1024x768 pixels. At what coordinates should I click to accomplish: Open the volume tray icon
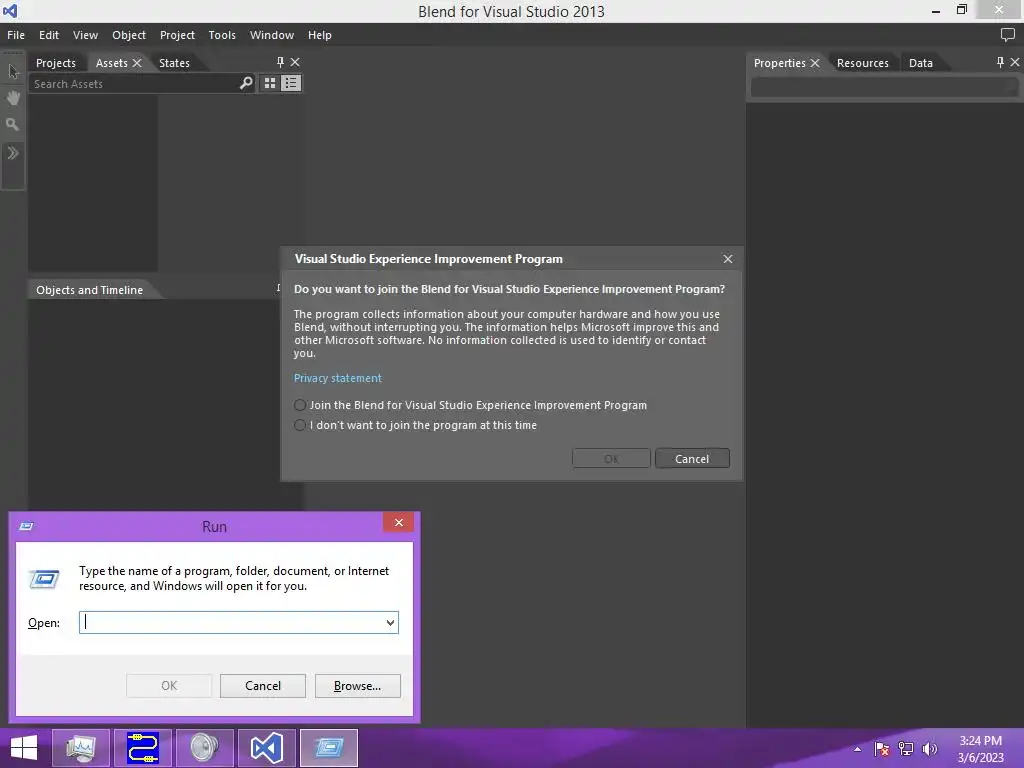click(x=929, y=749)
